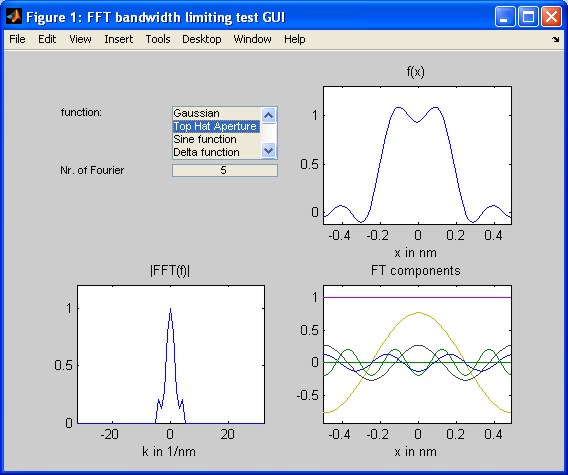Select Delta function in the list
This screenshot has width=568, height=475.
[x=216, y=152]
